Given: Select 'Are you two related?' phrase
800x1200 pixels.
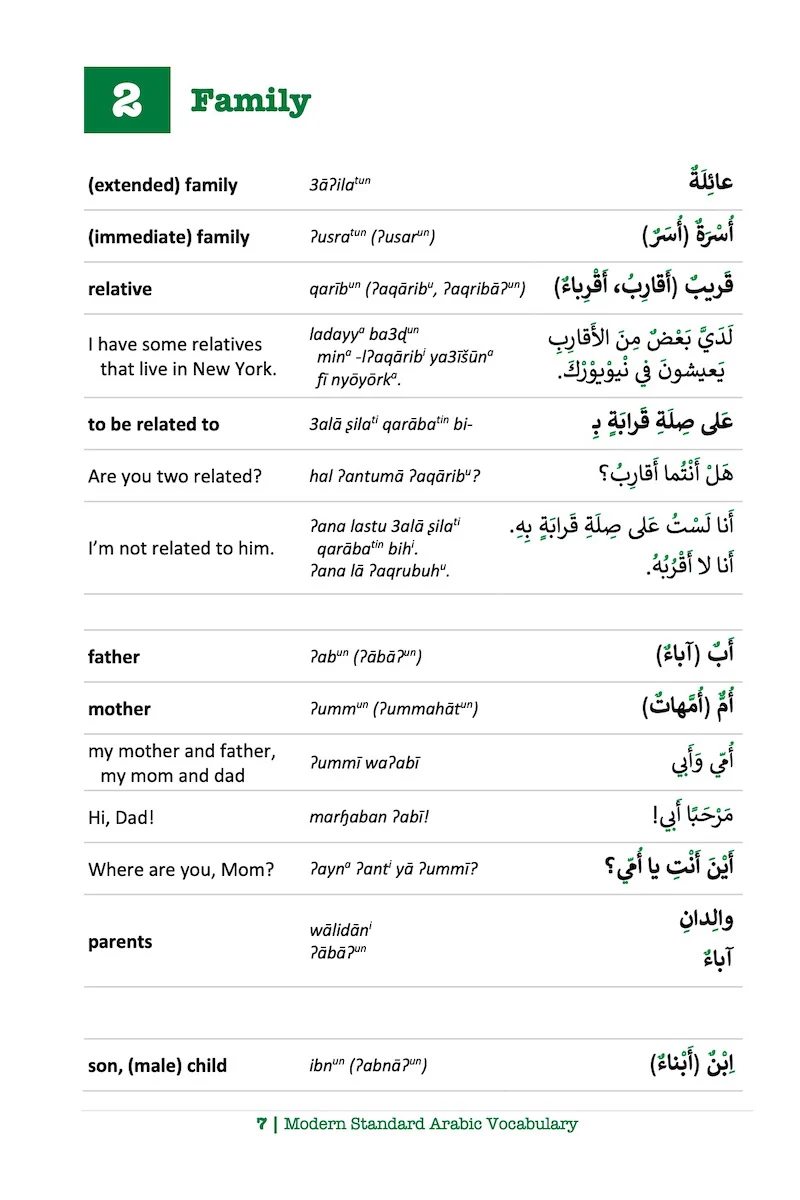Looking at the screenshot, I should pos(175,476).
